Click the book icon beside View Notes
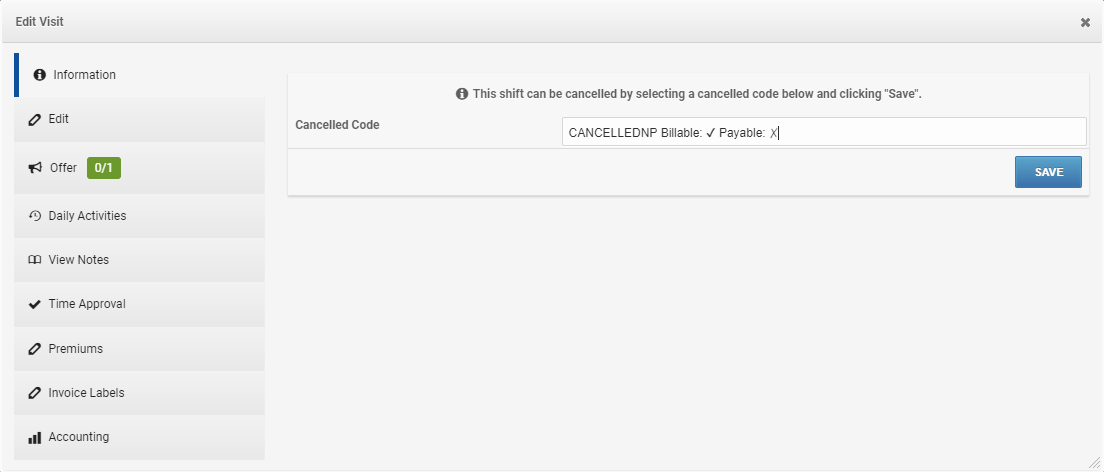 pos(35,260)
